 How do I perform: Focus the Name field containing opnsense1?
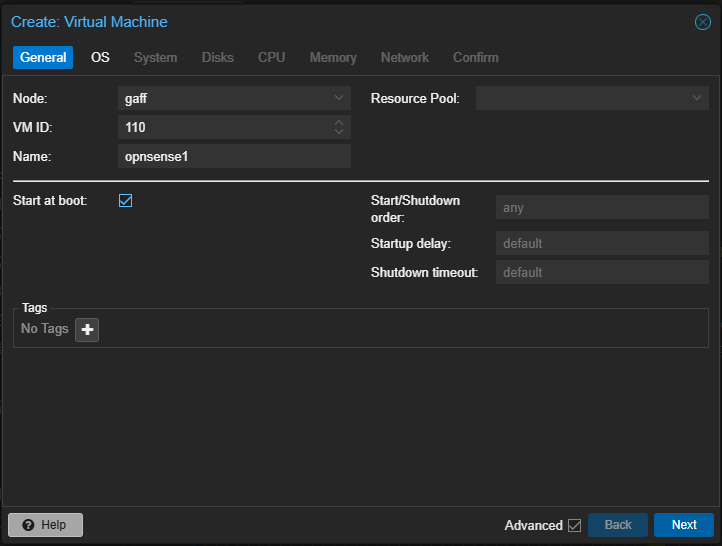click(x=234, y=156)
